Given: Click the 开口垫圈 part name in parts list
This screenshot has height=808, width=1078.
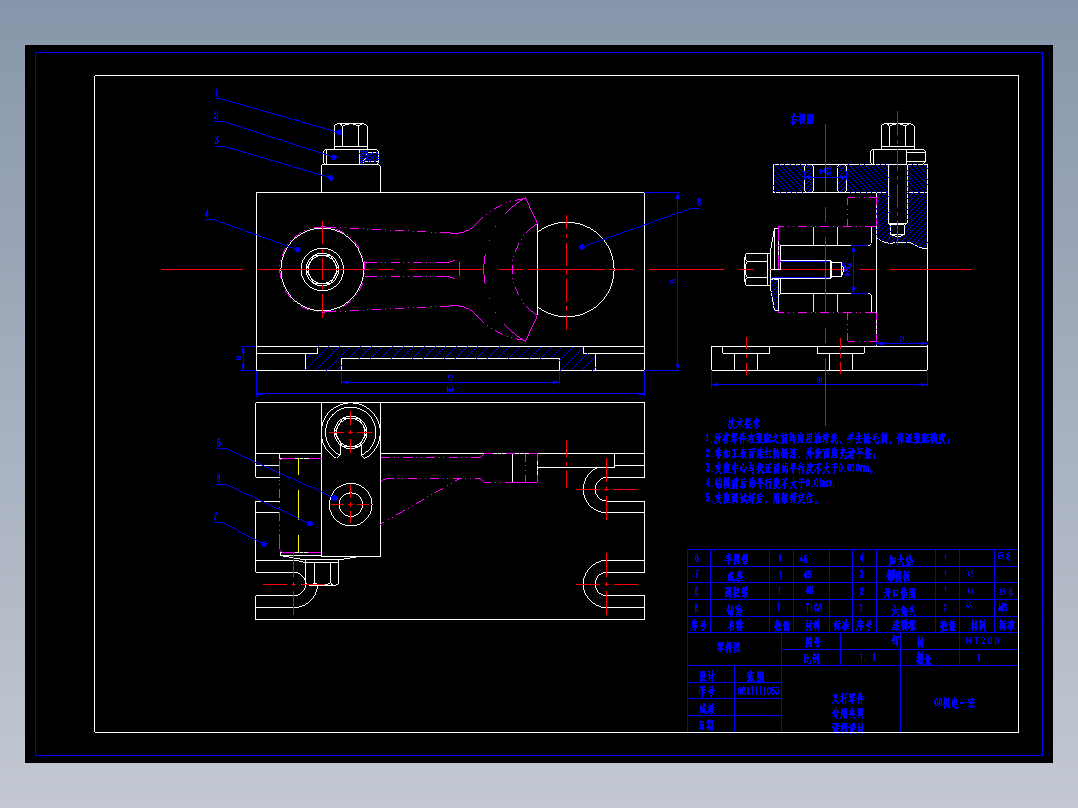Looking at the screenshot, I should tap(900, 592).
